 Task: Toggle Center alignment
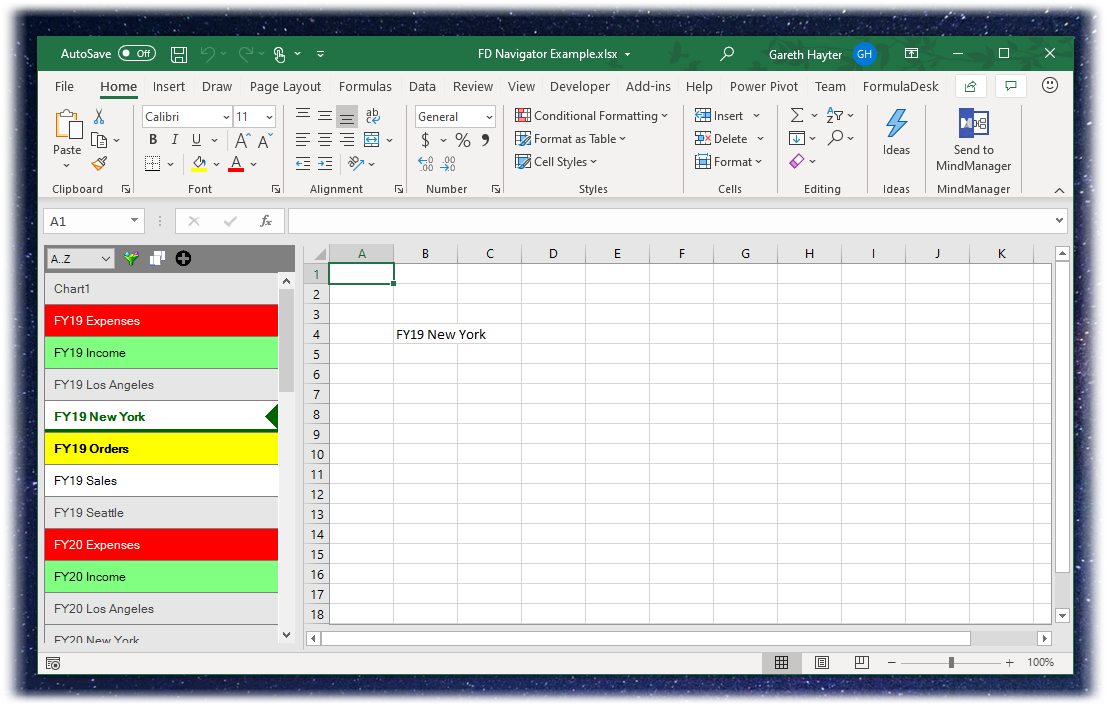pyautogui.click(x=325, y=140)
